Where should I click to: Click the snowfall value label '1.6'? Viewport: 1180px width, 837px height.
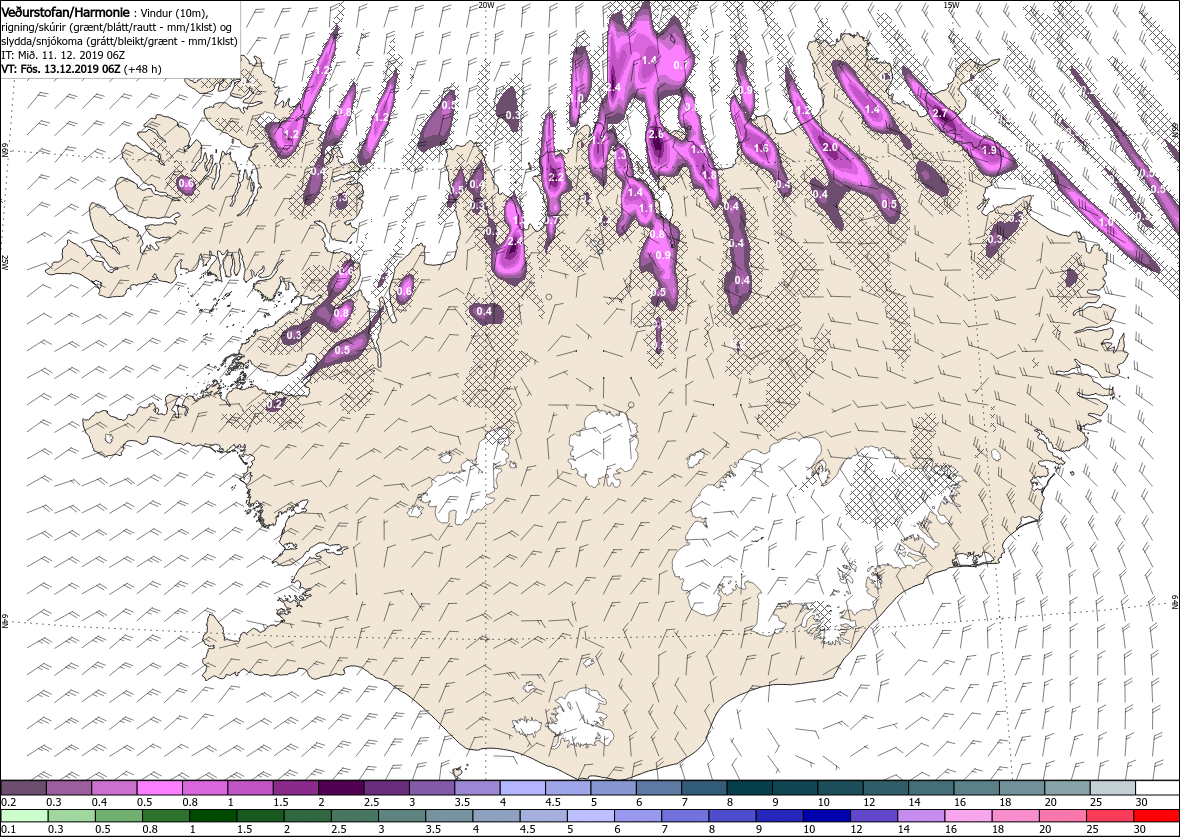762,148
